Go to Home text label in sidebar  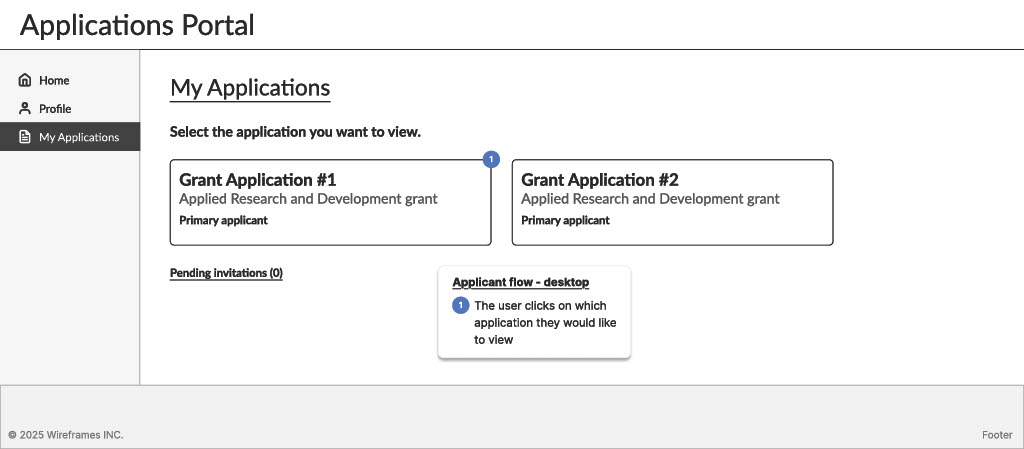(x=54, y=80)
